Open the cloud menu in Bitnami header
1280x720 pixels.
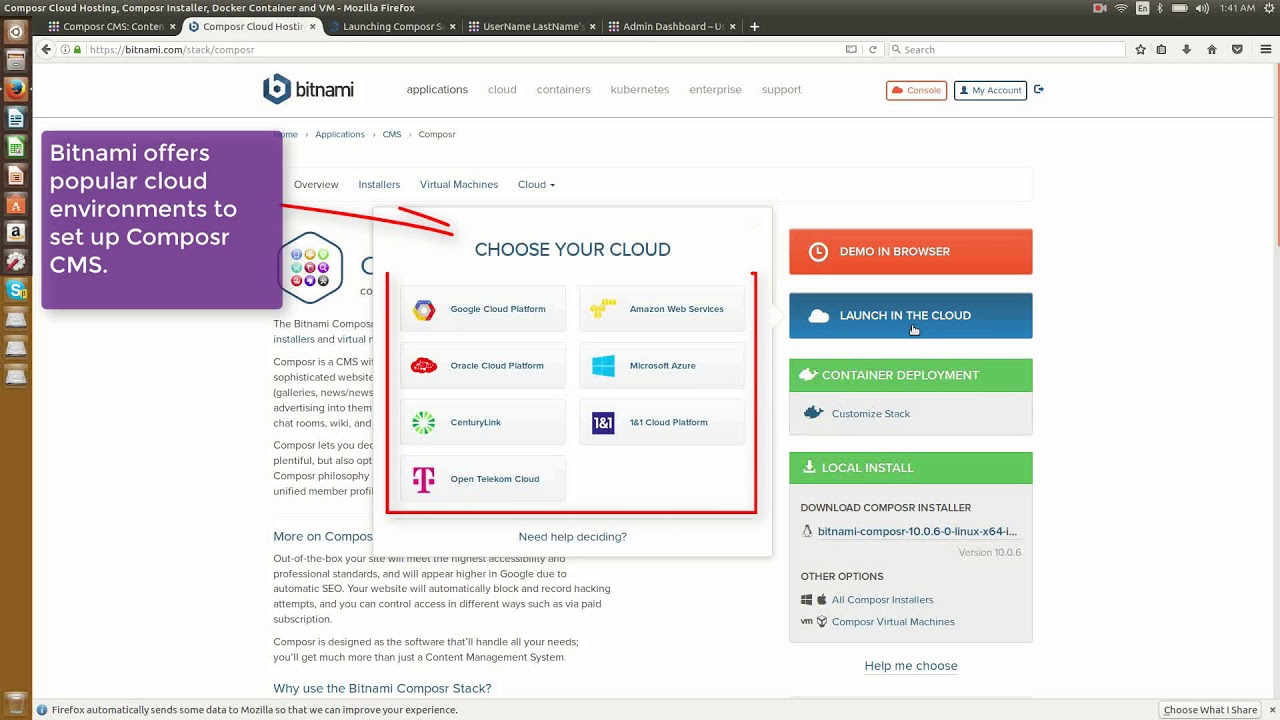(x=502, y=90)
